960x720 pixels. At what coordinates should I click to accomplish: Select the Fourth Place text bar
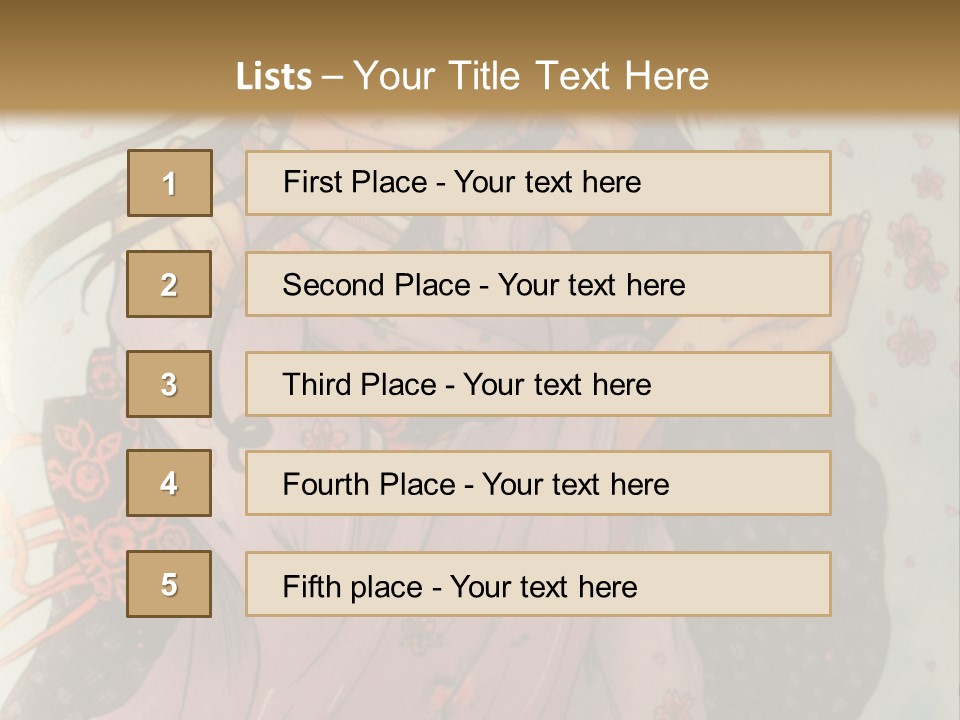(538, 483)
